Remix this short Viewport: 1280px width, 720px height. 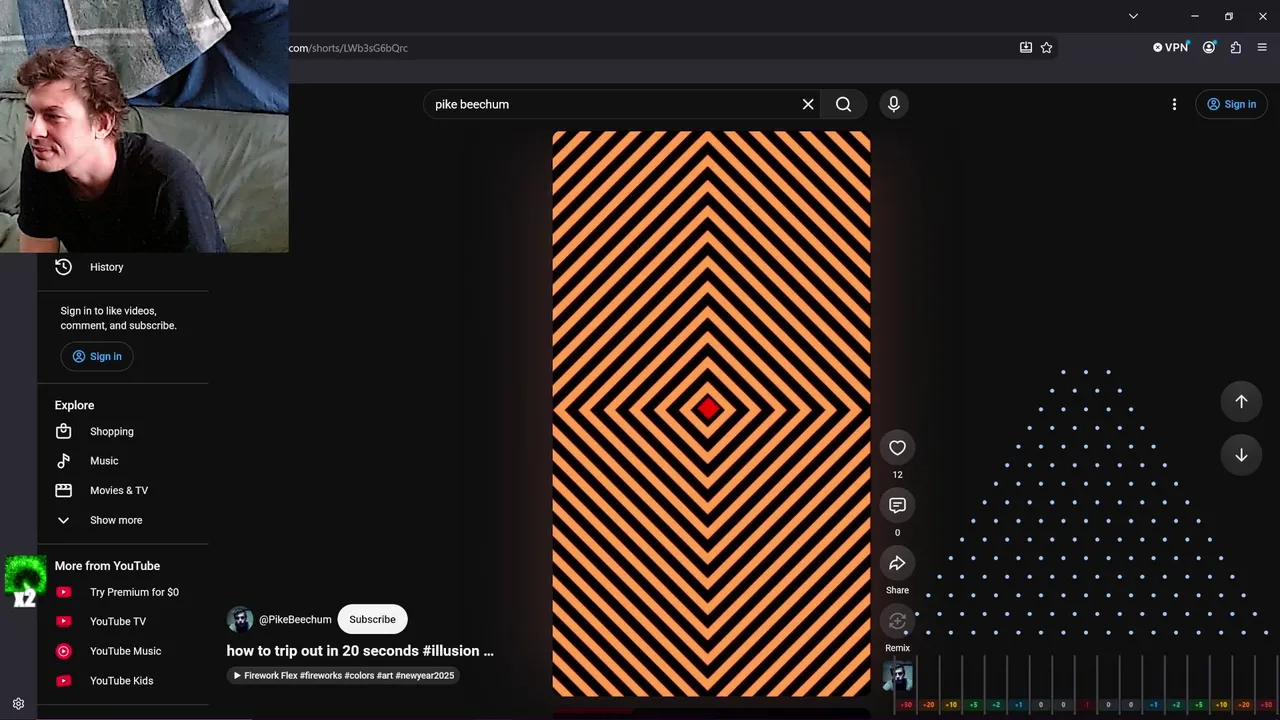coord(897,621)
